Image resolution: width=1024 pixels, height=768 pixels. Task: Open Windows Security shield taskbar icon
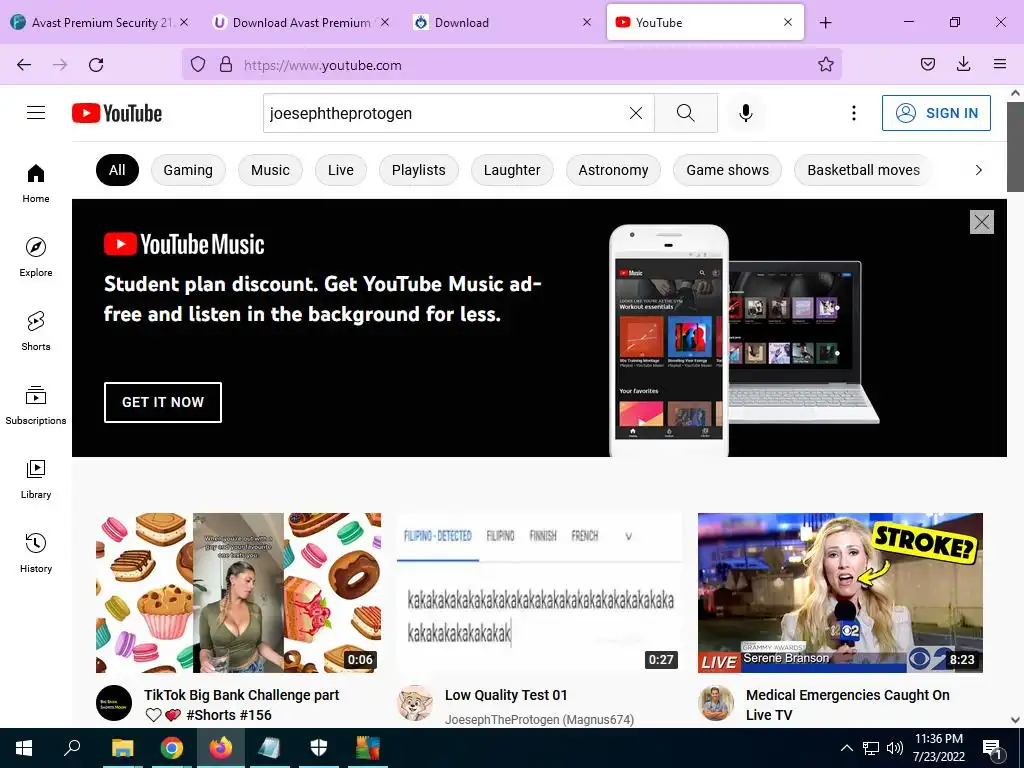click(x=318, y=748)
